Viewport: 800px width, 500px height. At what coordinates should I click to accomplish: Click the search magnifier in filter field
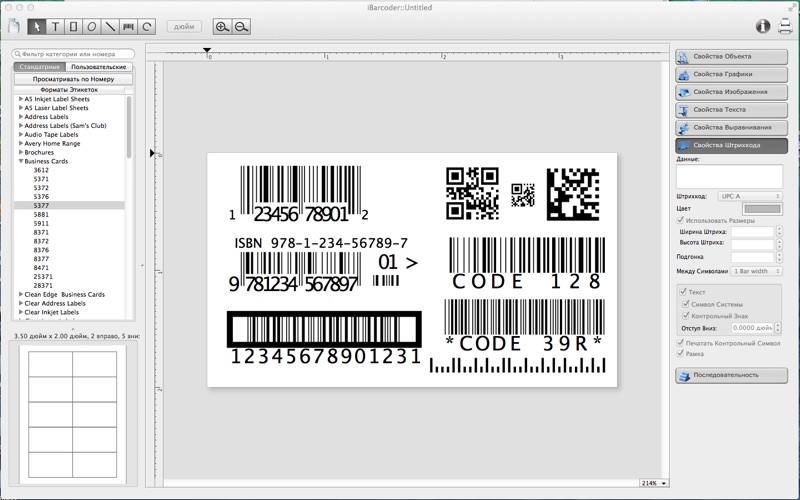click(x=17, y=54)
